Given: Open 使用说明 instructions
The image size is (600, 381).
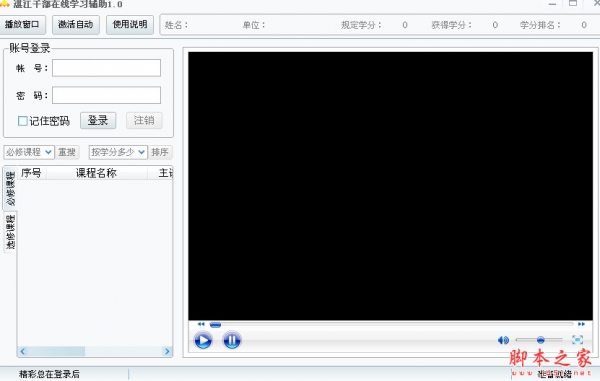Looking at the screenshot, I should click(x=130, y=24).
